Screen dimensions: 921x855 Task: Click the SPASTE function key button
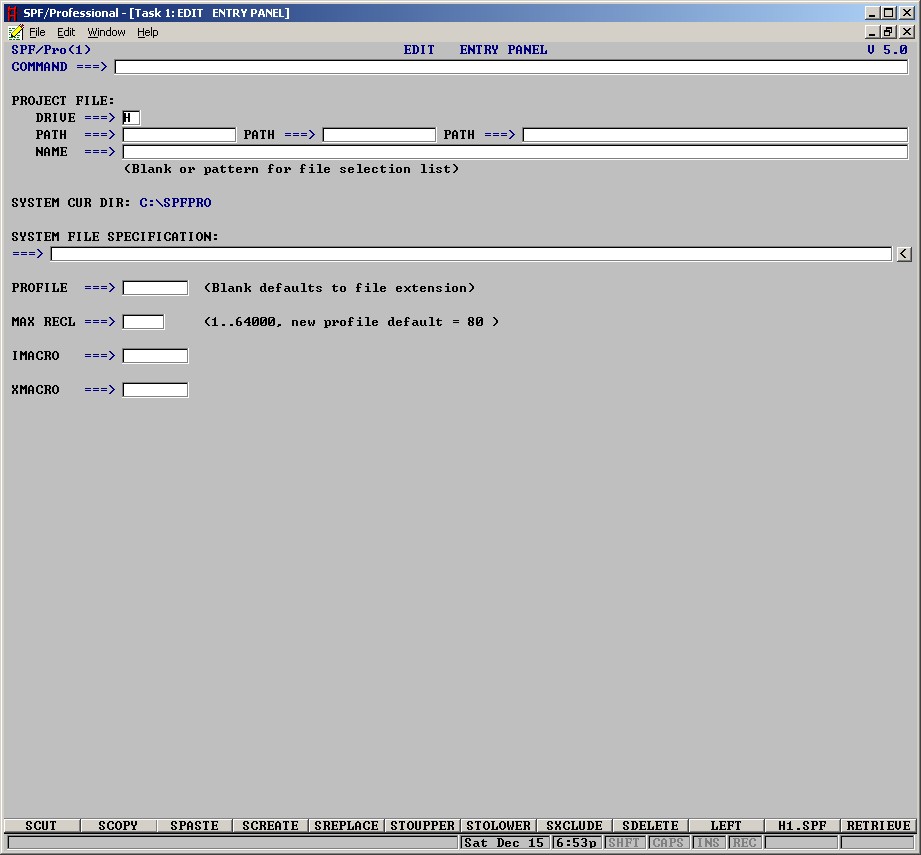[194, 826]
